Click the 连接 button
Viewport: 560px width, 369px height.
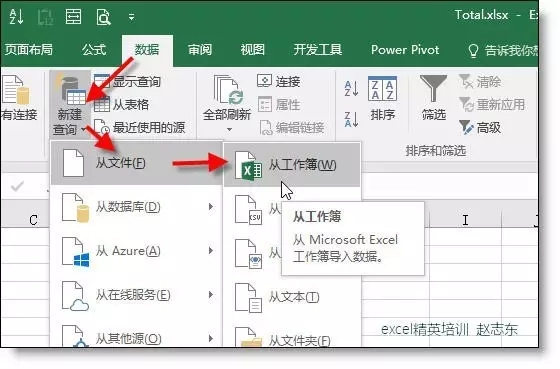(x=279, y=82)
